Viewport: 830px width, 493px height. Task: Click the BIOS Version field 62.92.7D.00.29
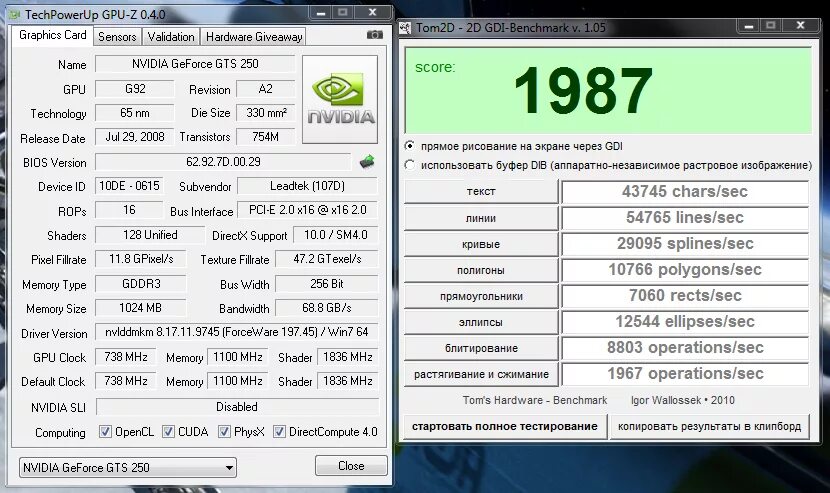point(223,162)
